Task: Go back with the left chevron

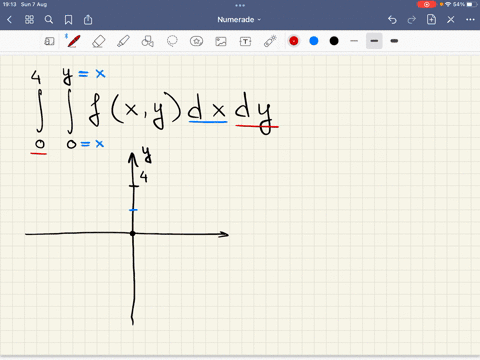Action: pyautogui.click(x=10, y=20)
